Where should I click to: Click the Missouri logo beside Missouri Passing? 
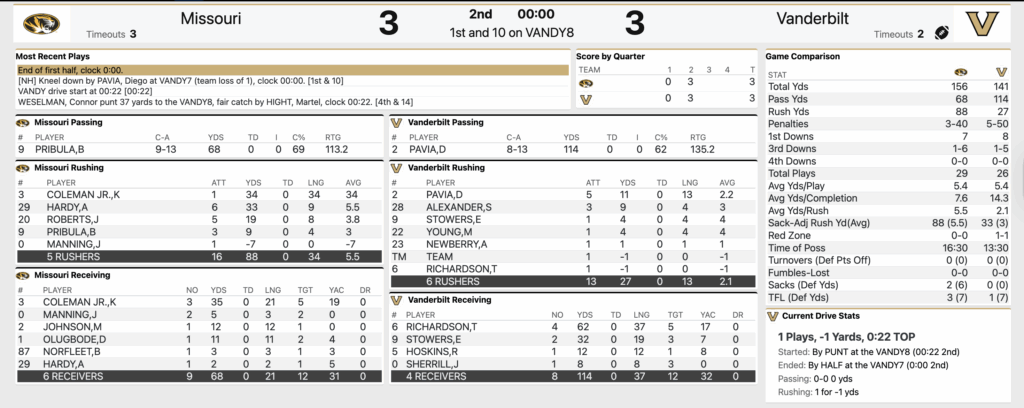coord(22,122)
